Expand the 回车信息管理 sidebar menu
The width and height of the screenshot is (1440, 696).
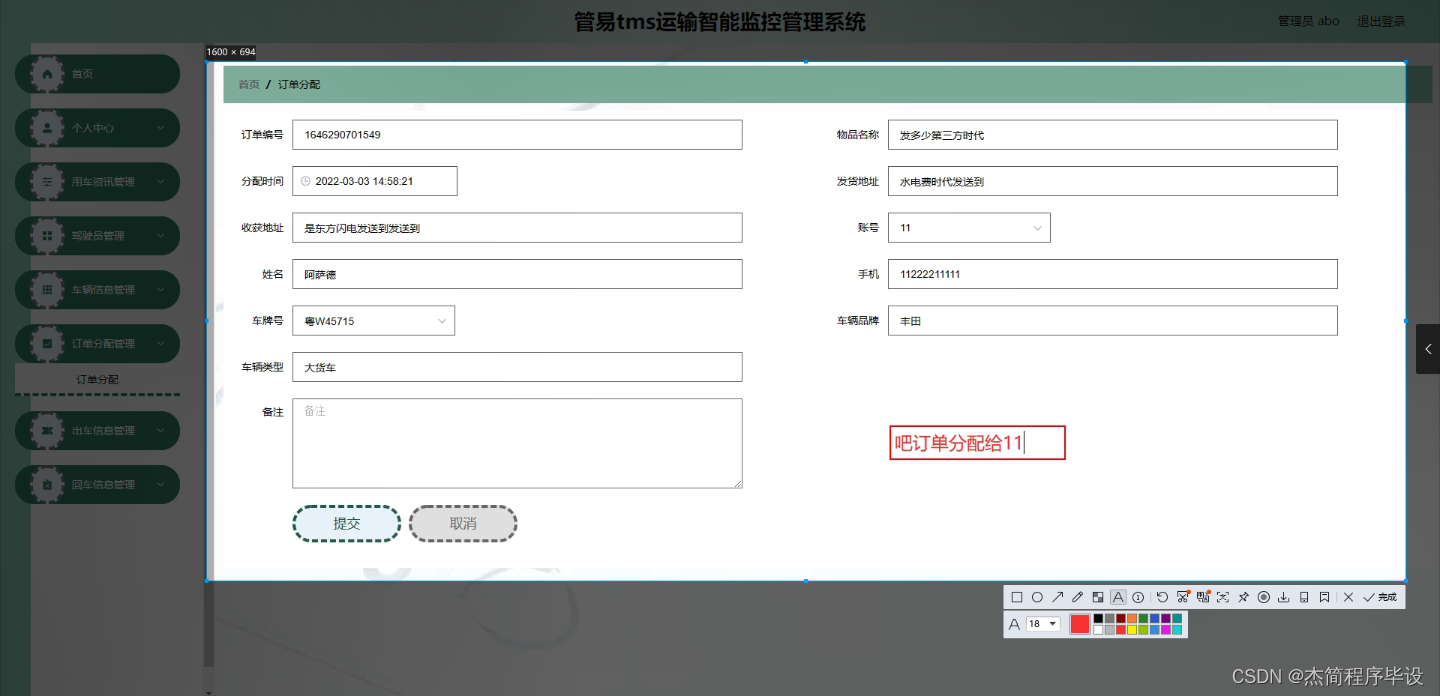coord(97,485)
